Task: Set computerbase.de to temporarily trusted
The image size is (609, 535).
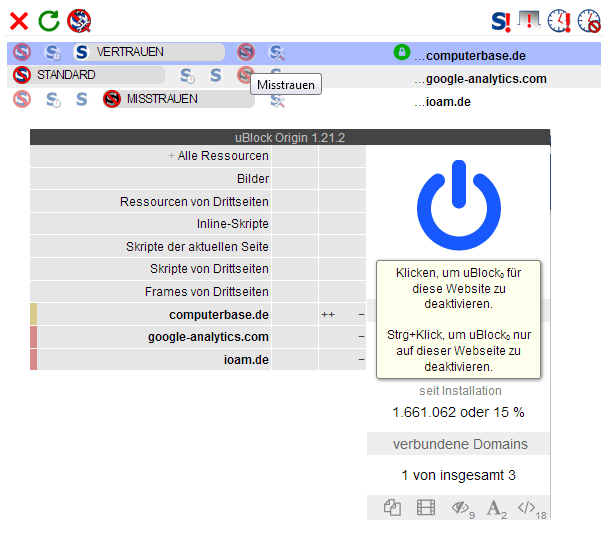Action: (x=52, y=52)
